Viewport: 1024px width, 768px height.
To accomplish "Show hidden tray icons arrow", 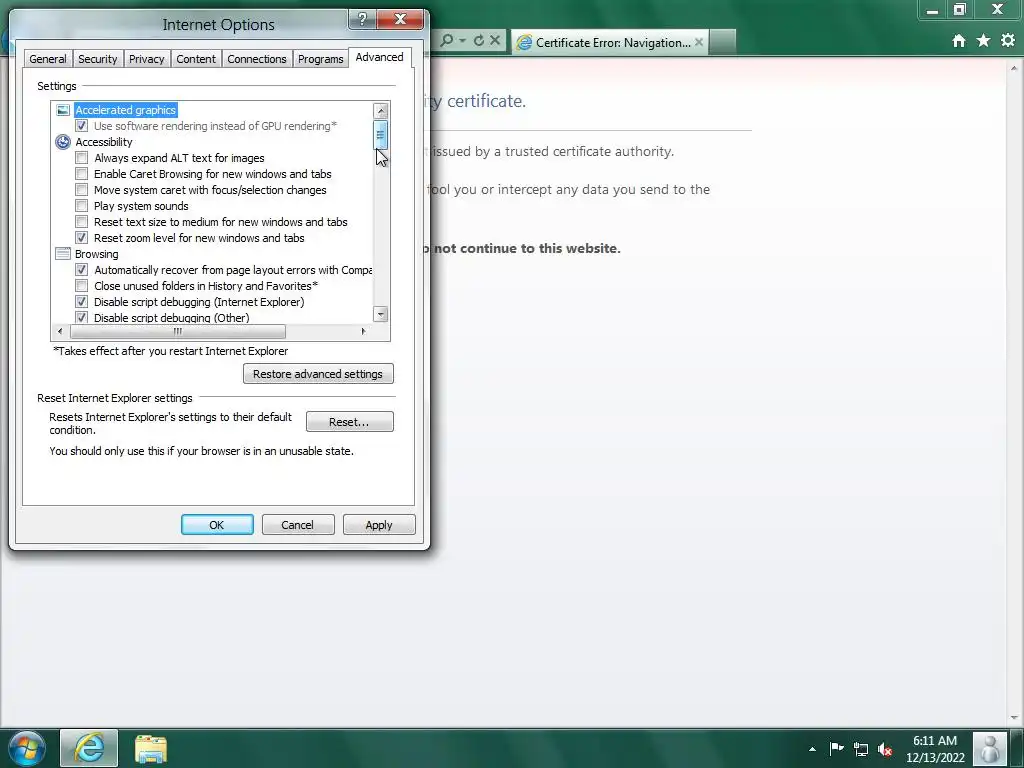I will coord(812,749).
